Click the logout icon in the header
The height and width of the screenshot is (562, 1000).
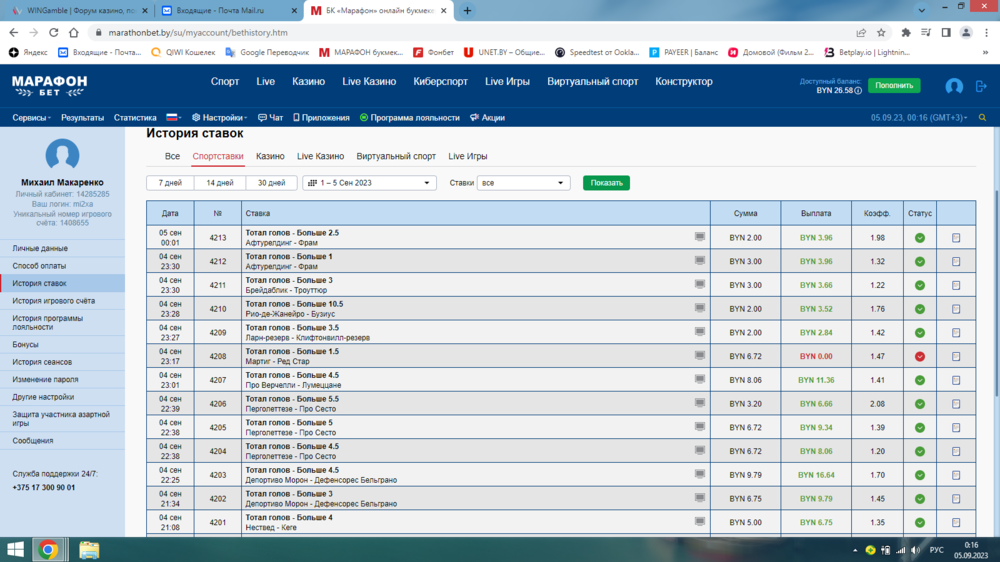980,87
